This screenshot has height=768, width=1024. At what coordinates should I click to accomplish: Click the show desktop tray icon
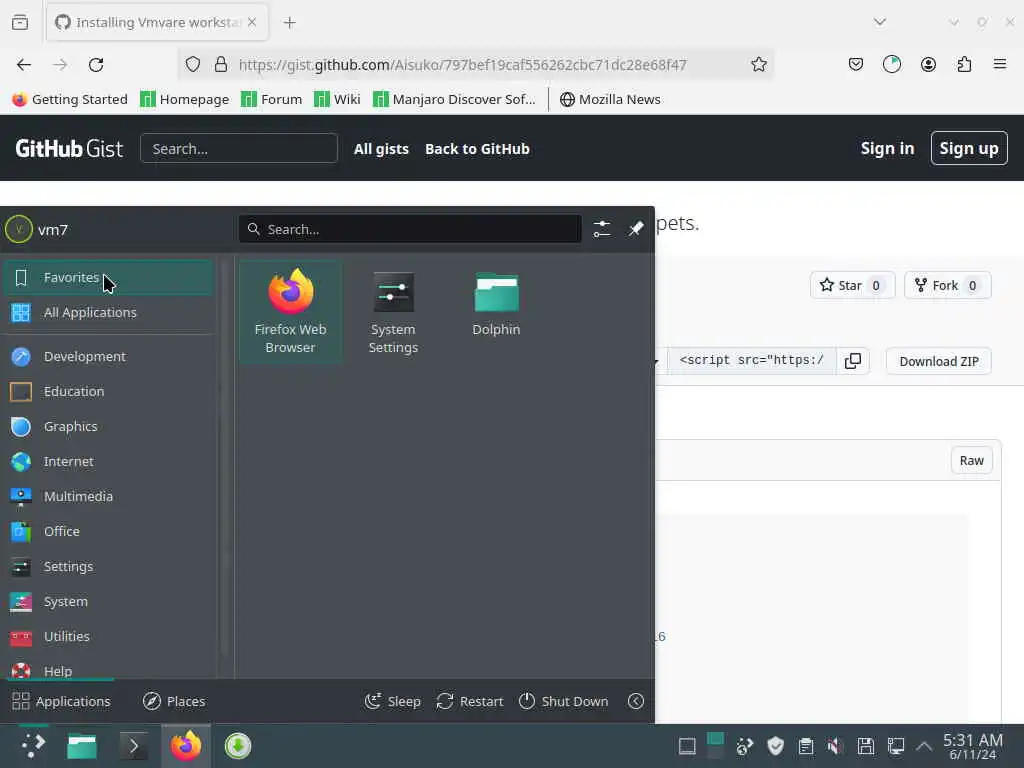[x=687, y=746]
